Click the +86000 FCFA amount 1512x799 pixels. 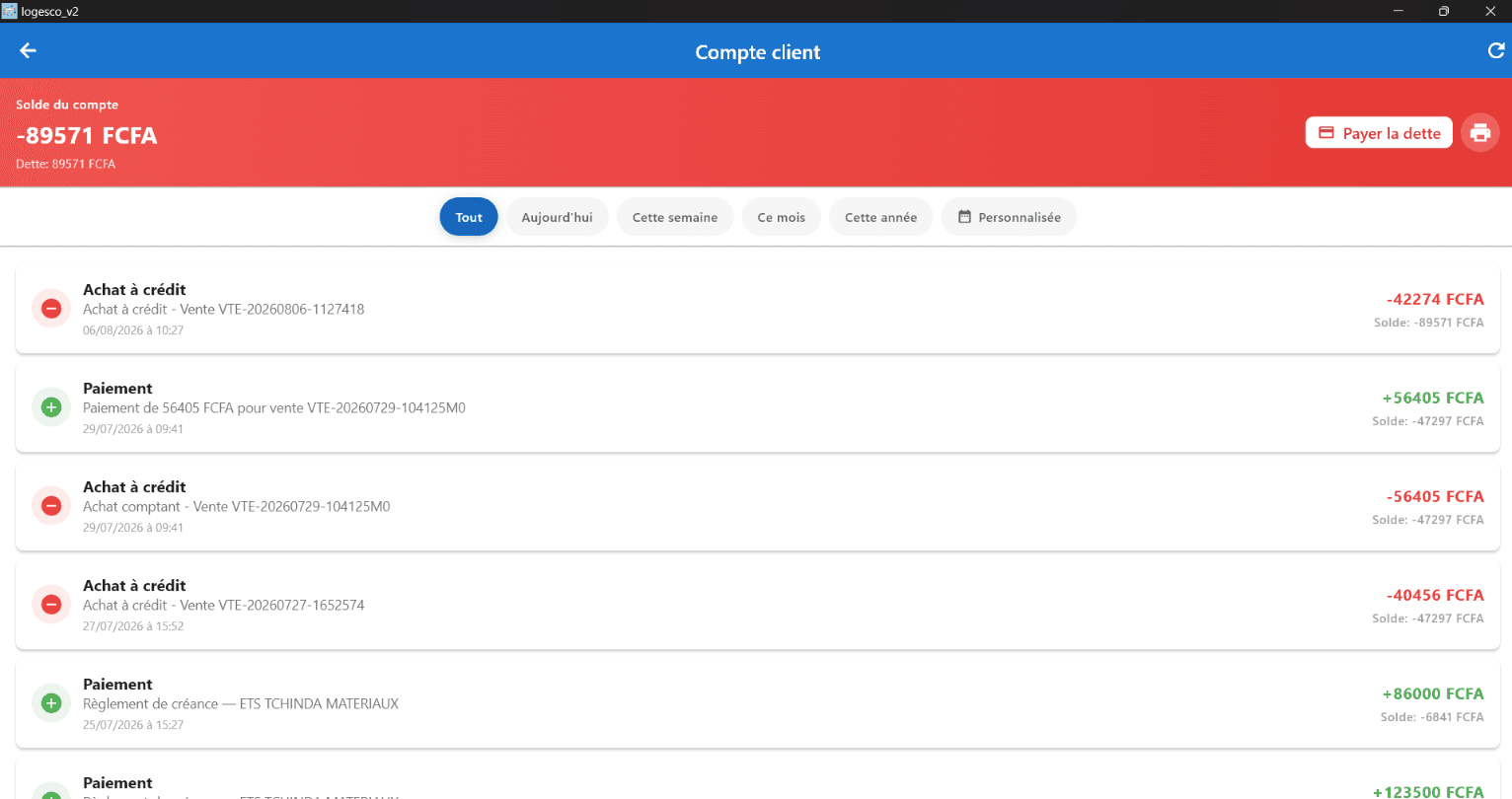[1433, 694]
